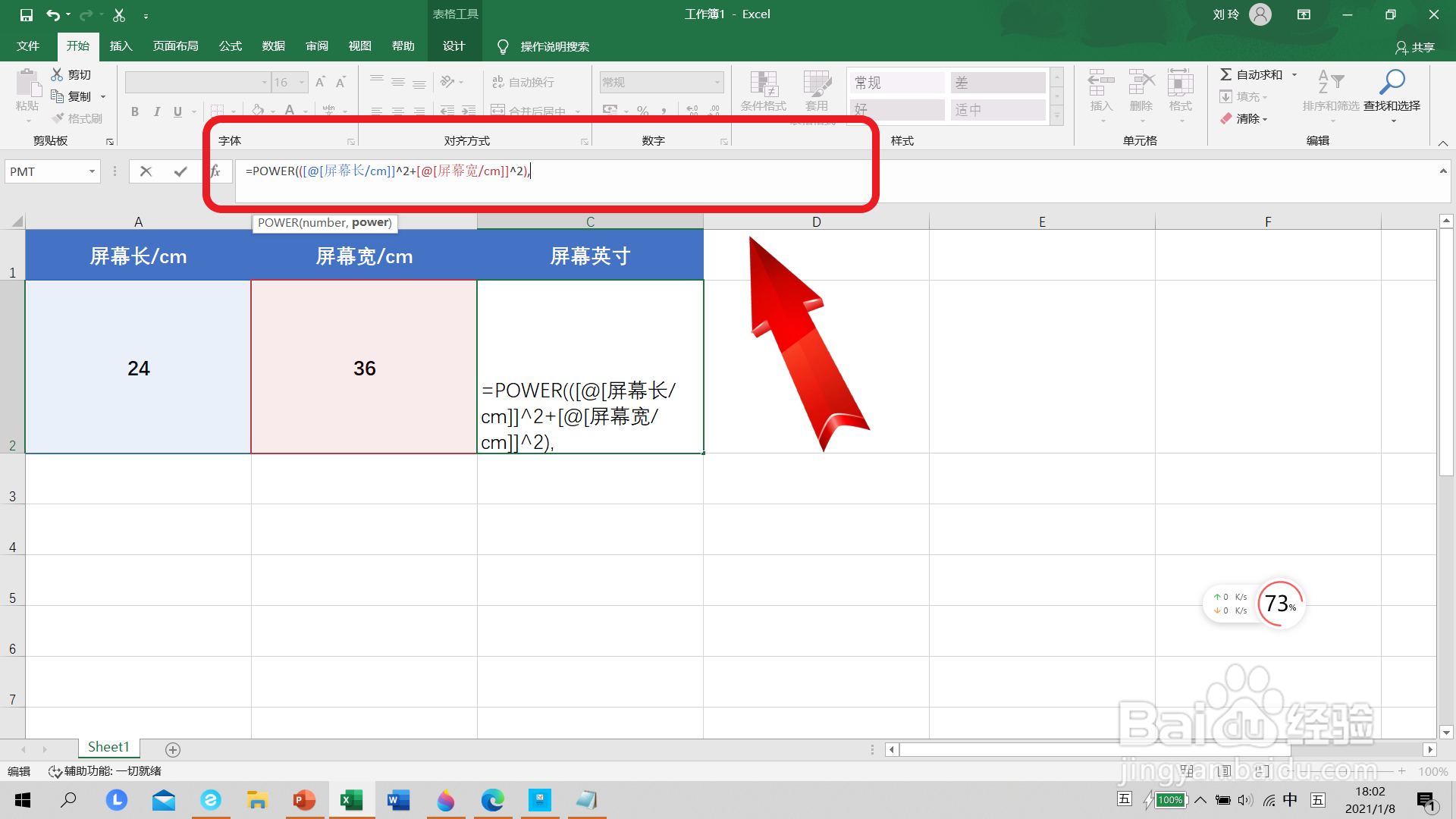This screenshot has height=819, width=1456.
Task: Open the Insert (插入) ribbon tab
Action: (x=121, y=46)
